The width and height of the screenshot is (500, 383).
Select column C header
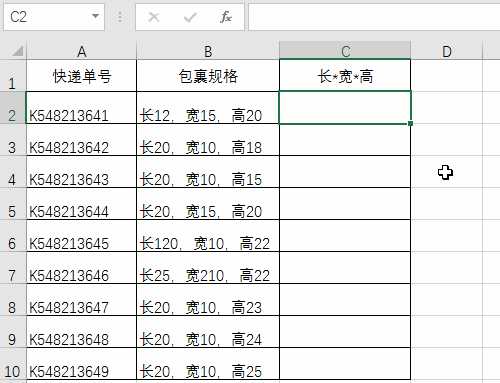coord(345,50)
